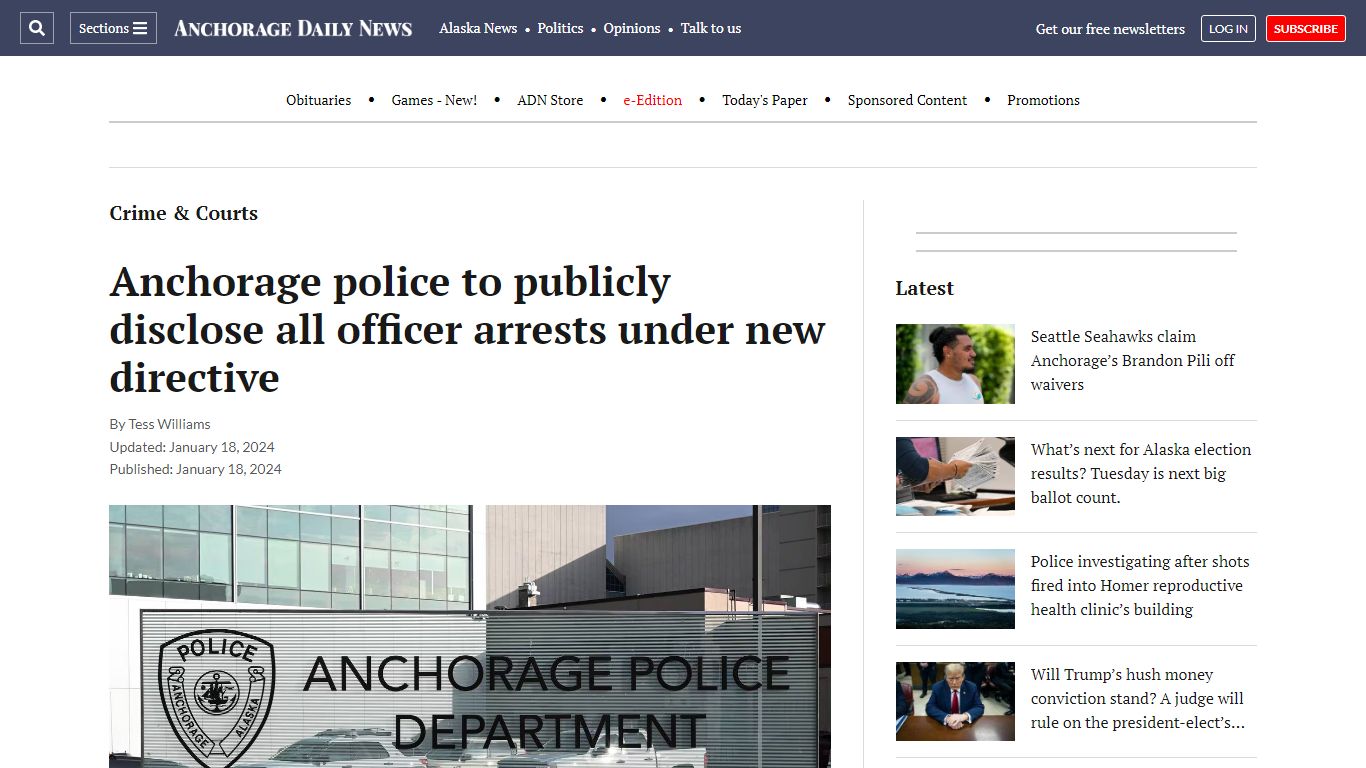Screen dimensions: 1366x768
Task: Open Obituaries in secondary menu
Action: [x=318, y=100]
